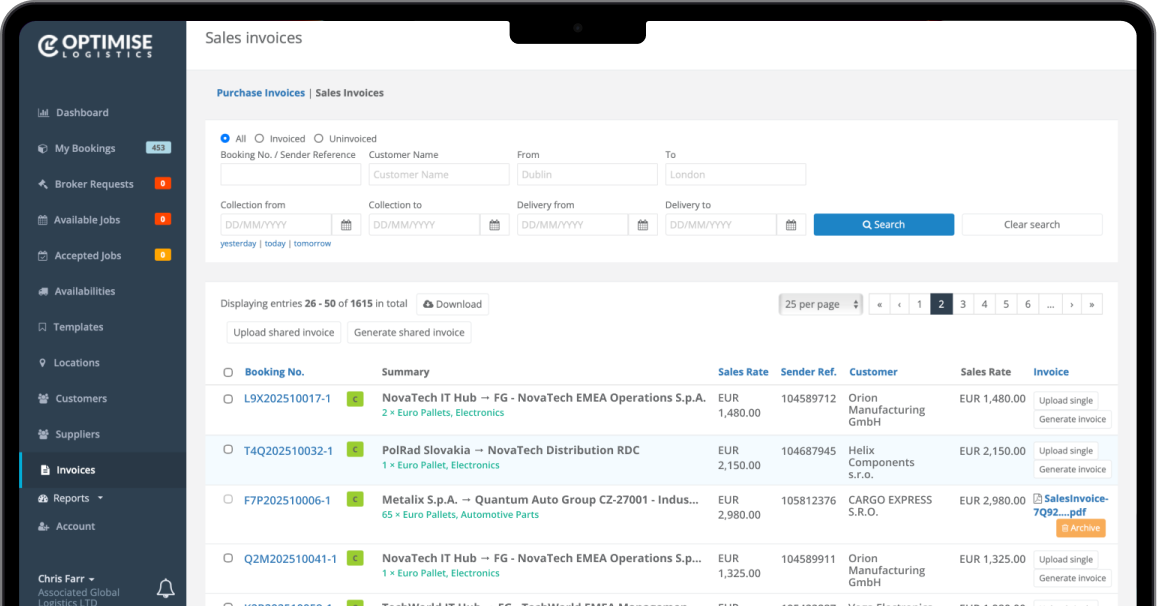Open My Bookings in sidebar
Image resolution: width=1157 pixels, height=606 pixels.
(x=84, y=148)
